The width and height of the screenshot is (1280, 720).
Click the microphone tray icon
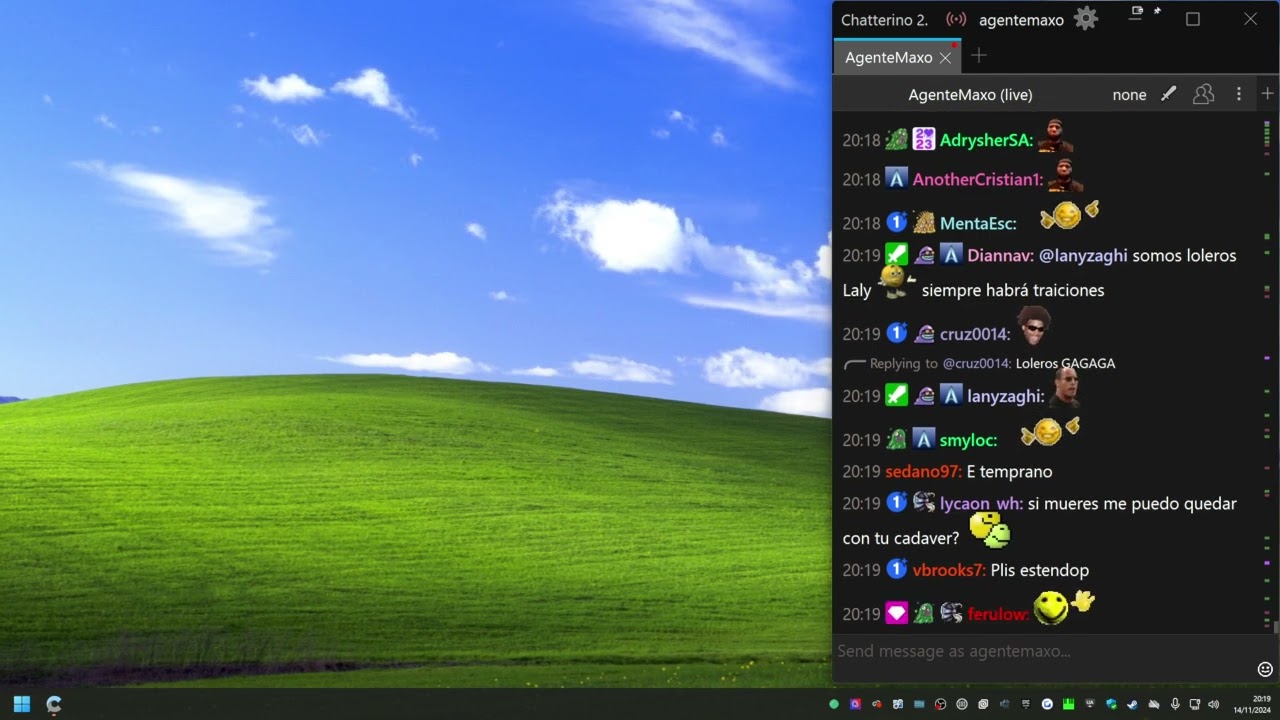1175,704
